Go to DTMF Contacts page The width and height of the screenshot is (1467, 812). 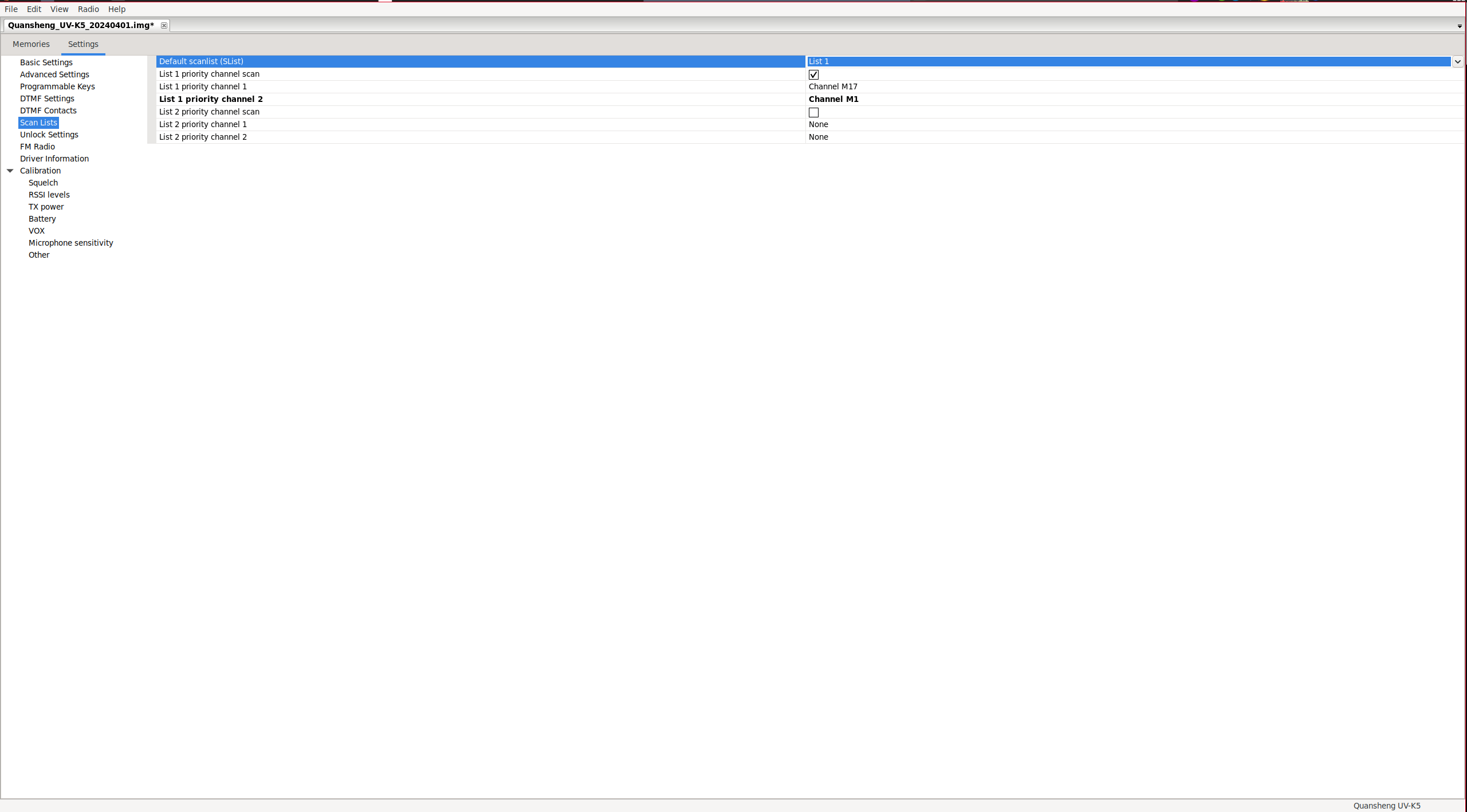(48, 111)
